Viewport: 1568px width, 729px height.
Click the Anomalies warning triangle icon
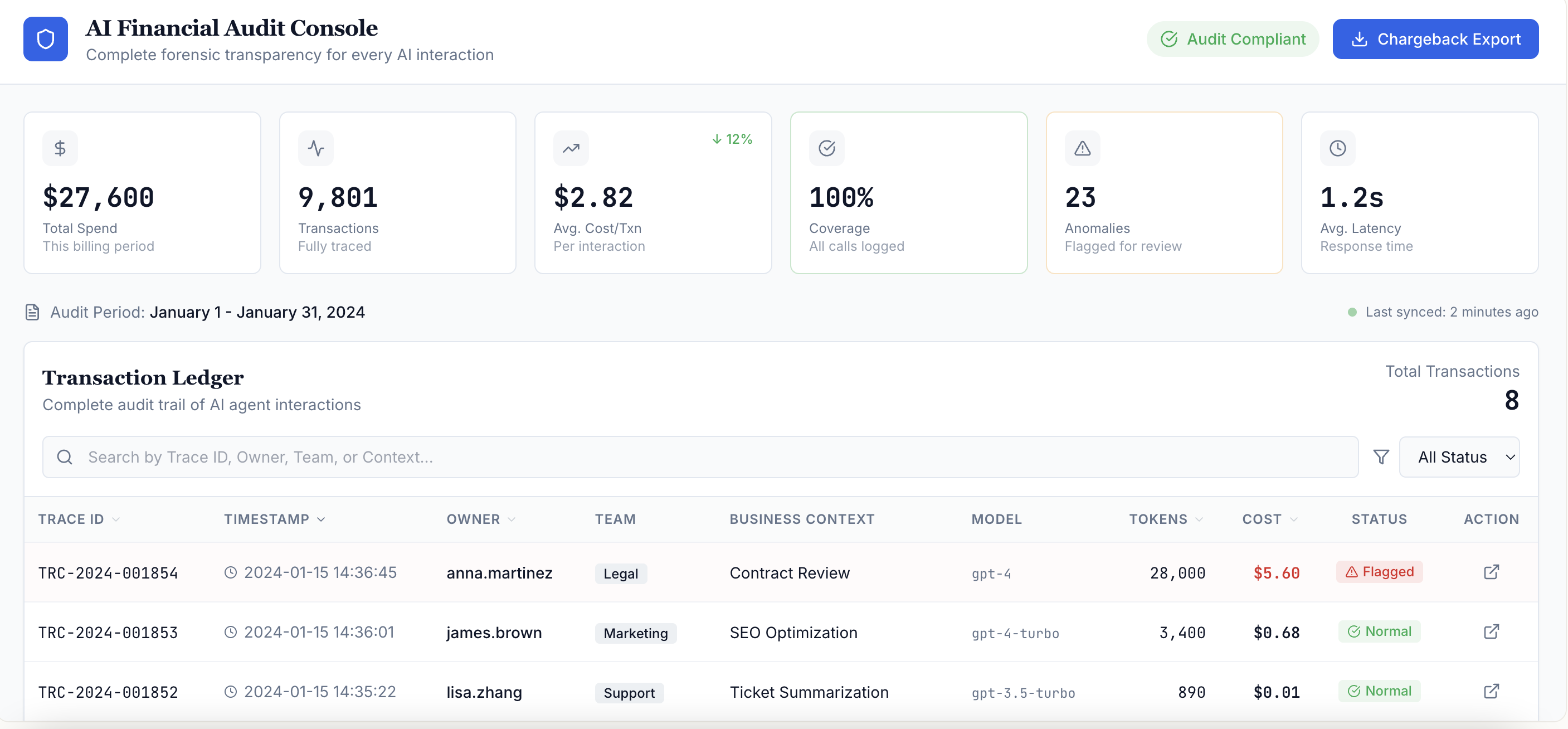point(1082,148)
